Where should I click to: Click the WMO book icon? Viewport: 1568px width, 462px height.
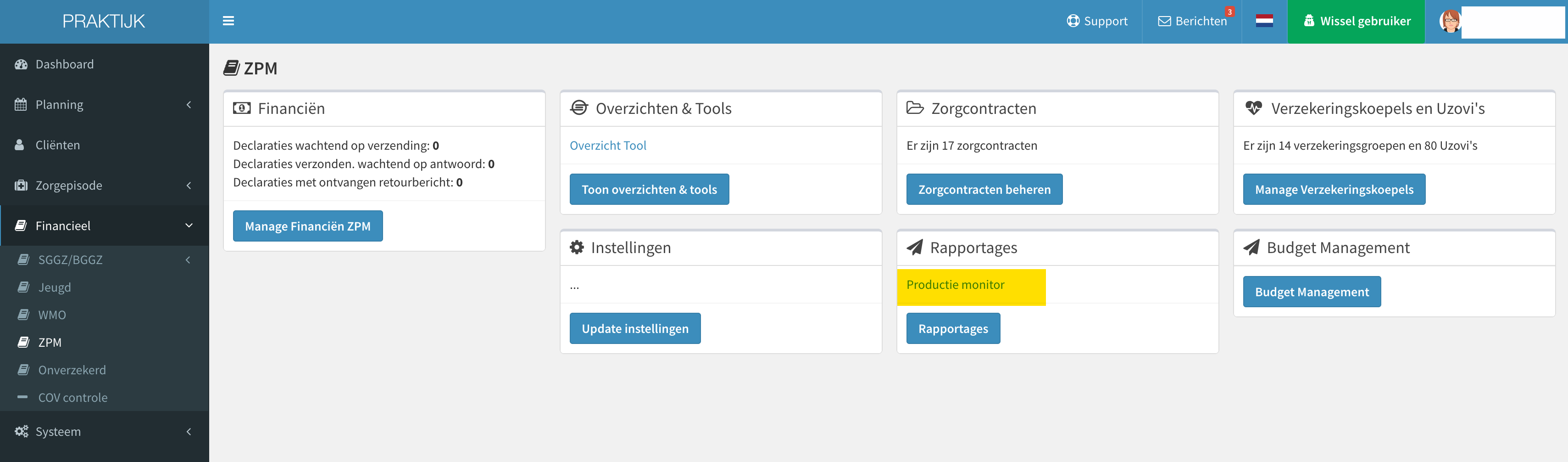(x=24, y=315)
